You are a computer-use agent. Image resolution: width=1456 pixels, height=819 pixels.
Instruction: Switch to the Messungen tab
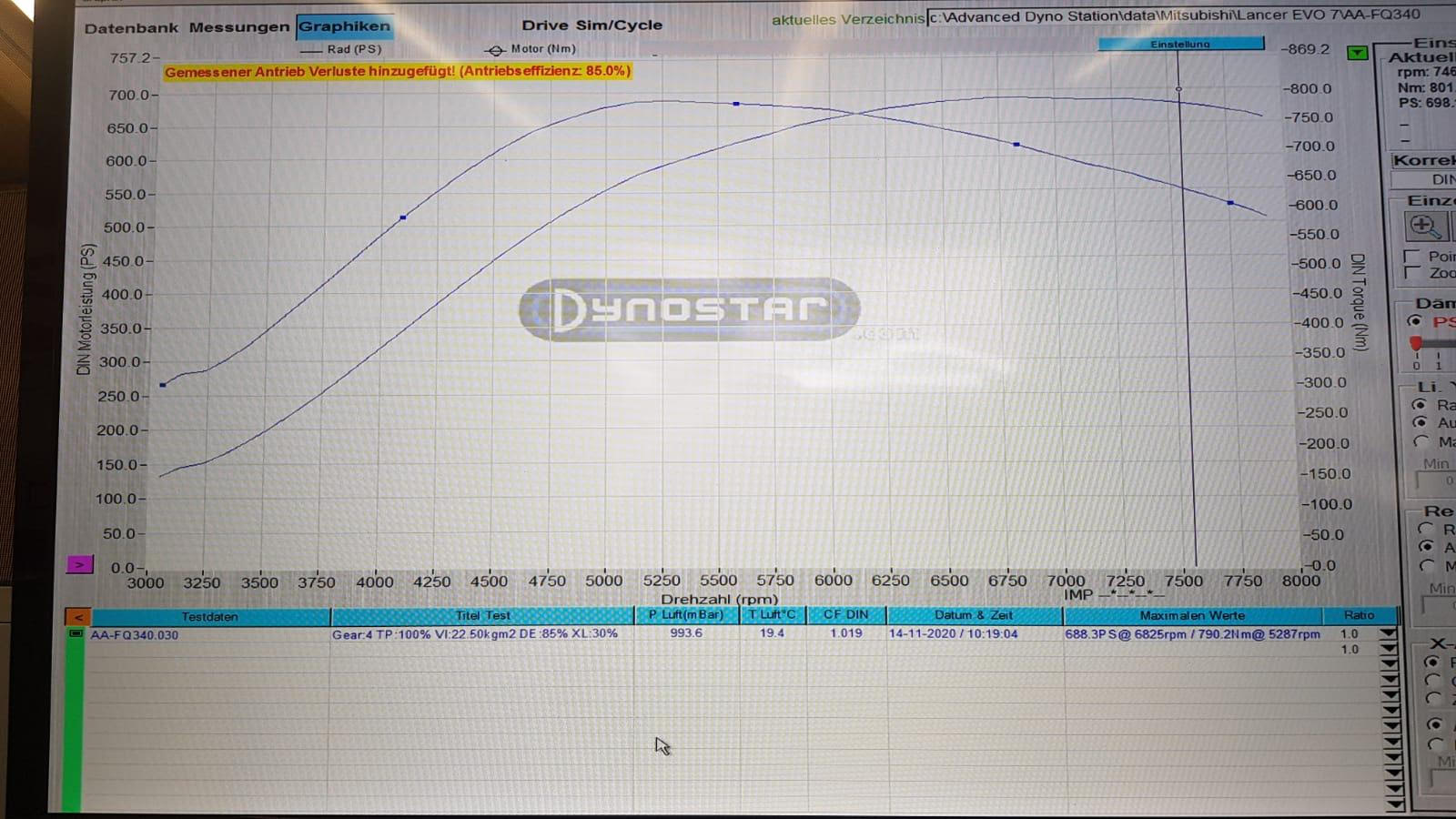(238, 27)
